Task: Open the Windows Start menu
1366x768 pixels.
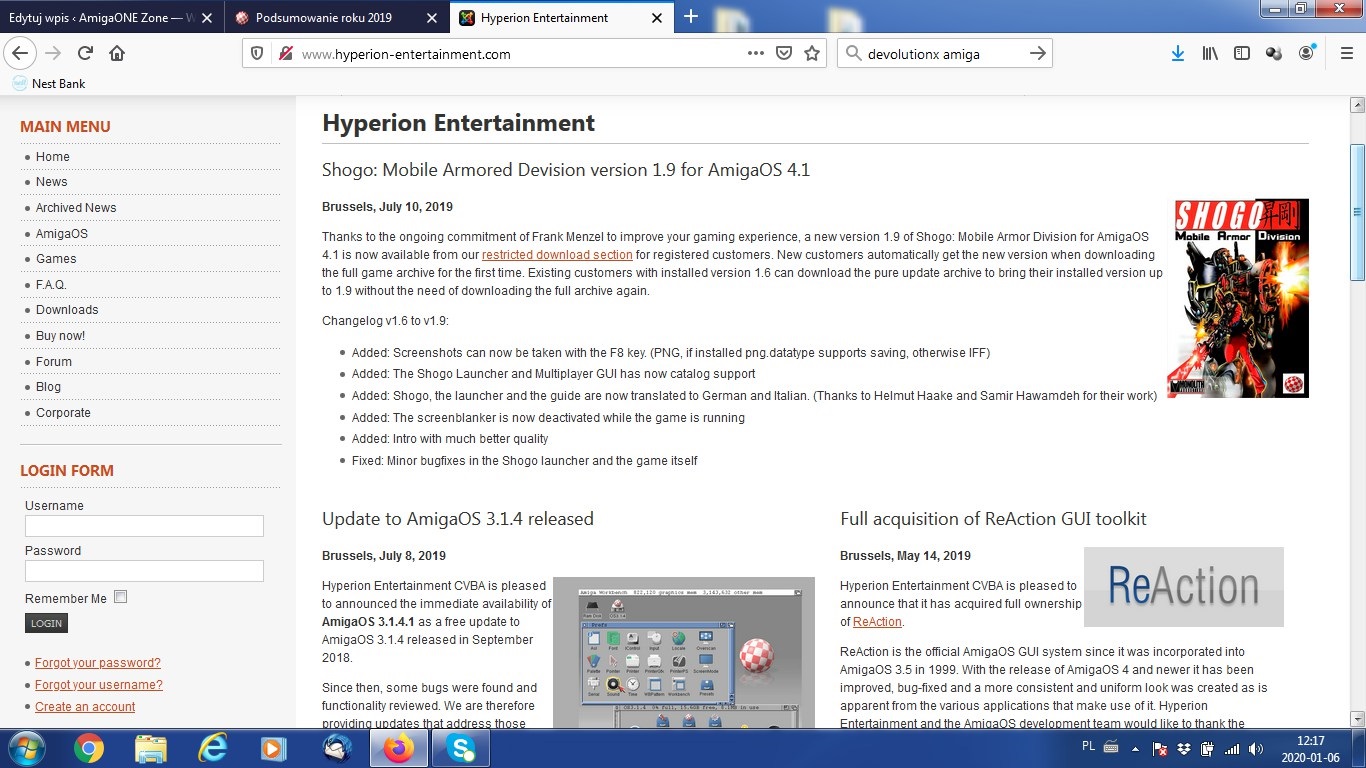Action: point(25,748)
